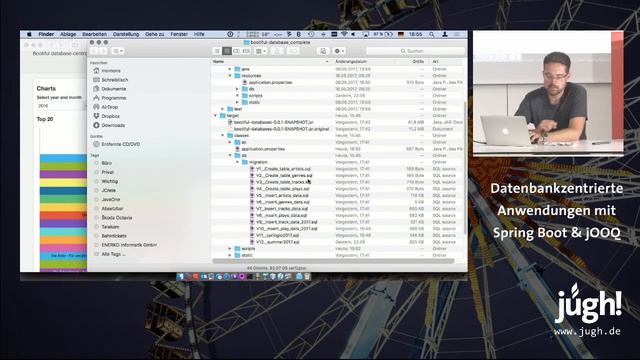Collapse the target folder
Image resolution: width=640 pixels, height=360 pixels.
[216, 116]
